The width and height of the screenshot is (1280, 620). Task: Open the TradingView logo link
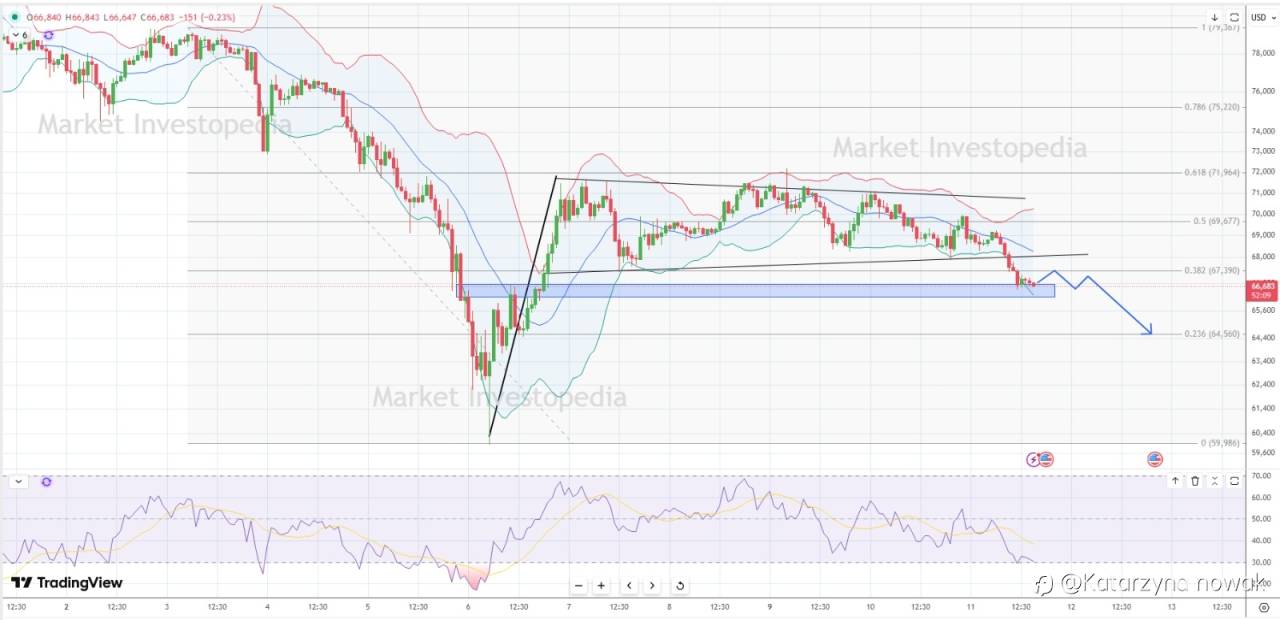click(x=66, y=583)
